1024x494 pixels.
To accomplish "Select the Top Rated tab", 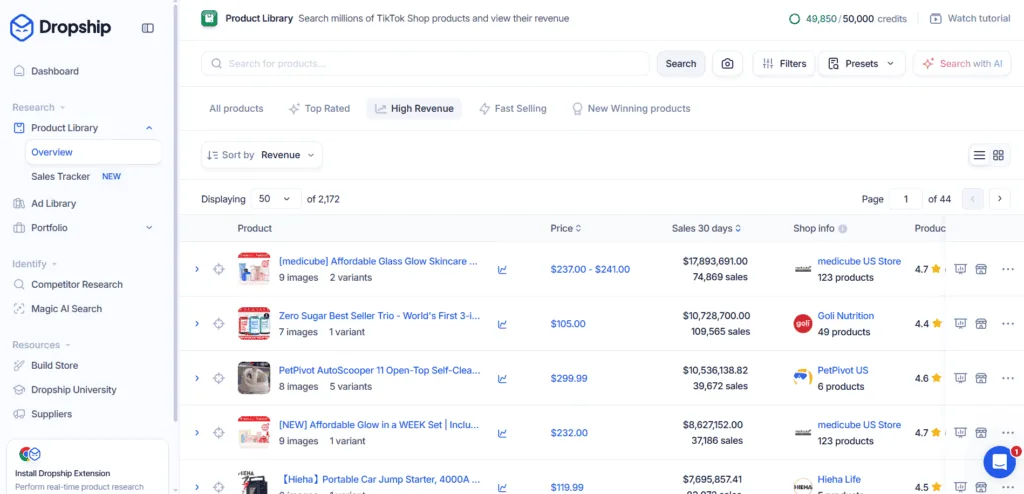I will click(x=319, y=108).
